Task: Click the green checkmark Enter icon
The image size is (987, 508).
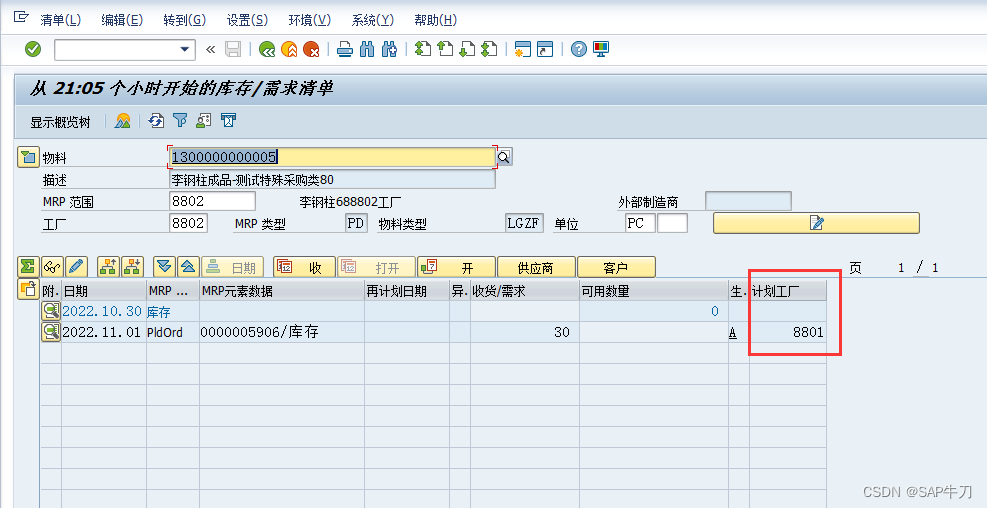Action: (x=33, y=49)
